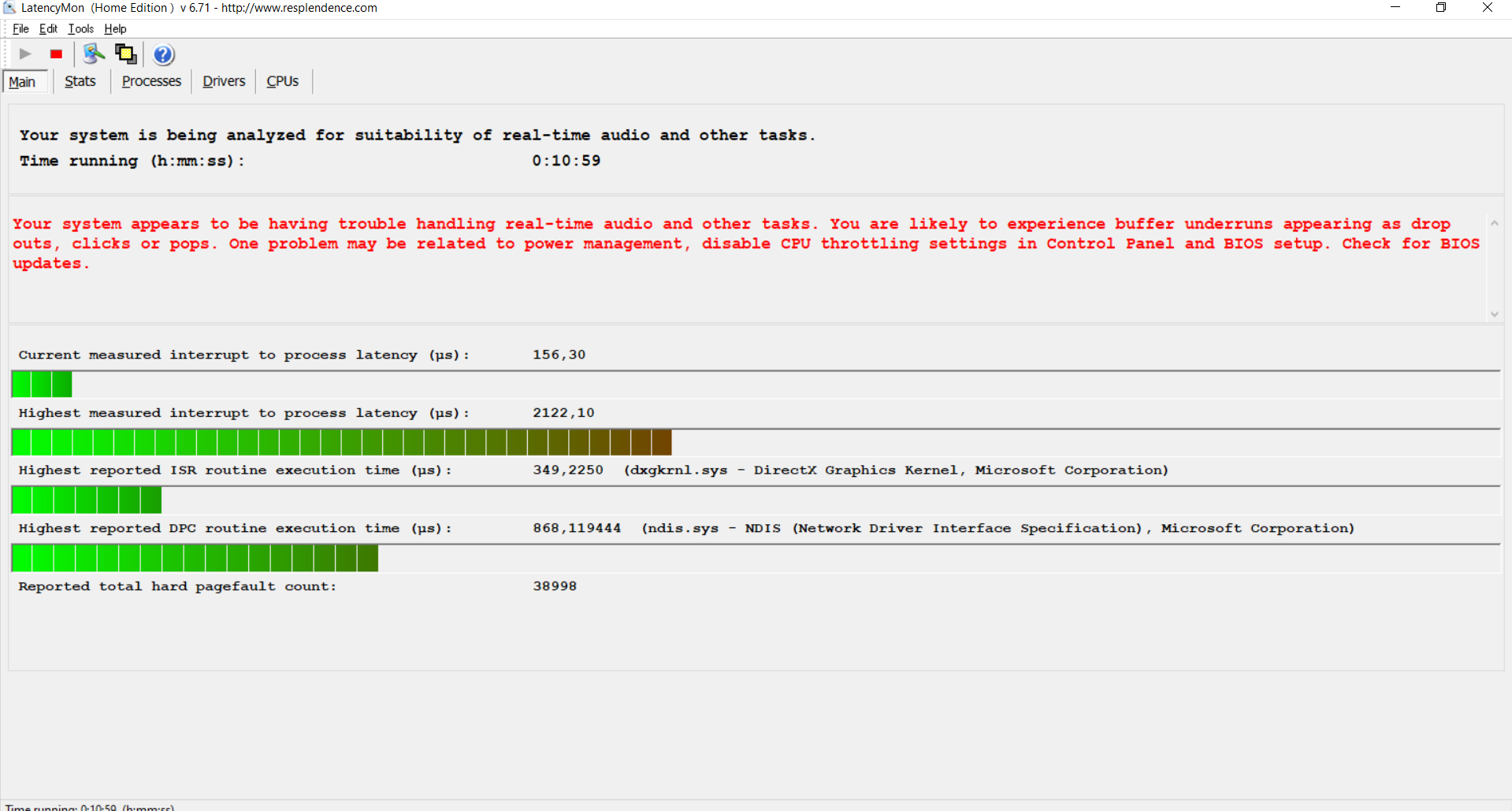Click the status bar time running text

(89, 807)
